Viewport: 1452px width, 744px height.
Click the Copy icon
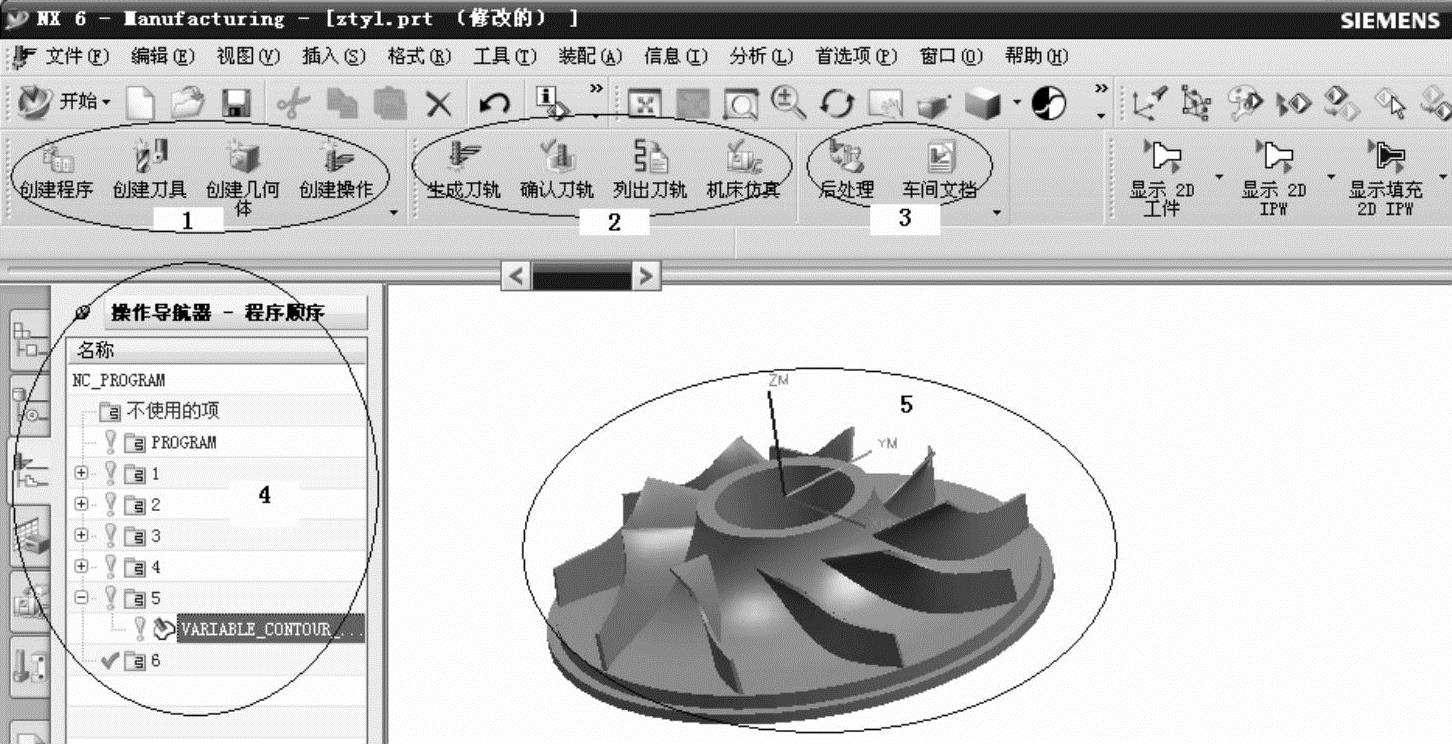[343, 103]
